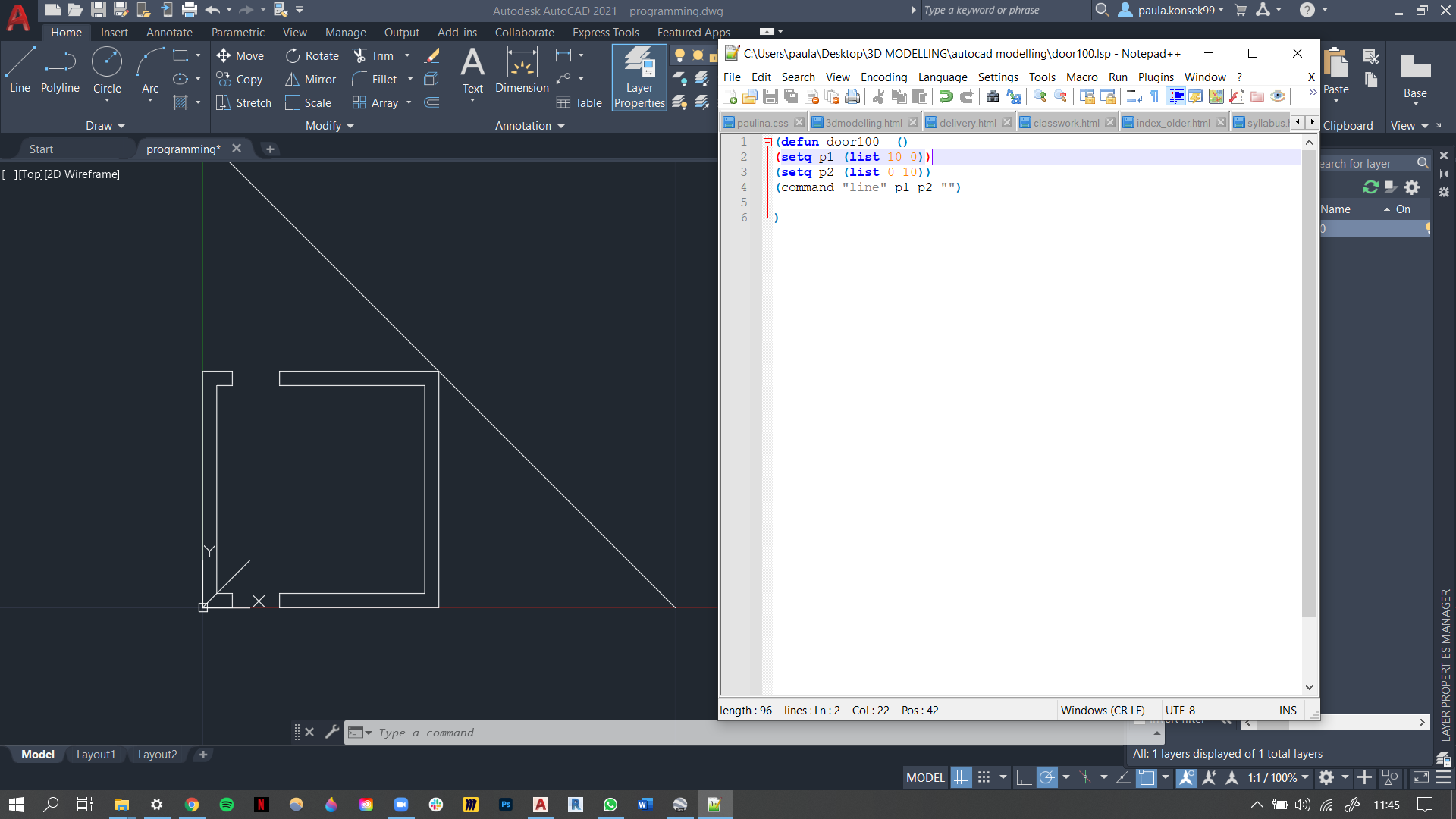
Task: Click Notepad++ vertical scrollbar down arrow
Action: (x=1309, y=687)
